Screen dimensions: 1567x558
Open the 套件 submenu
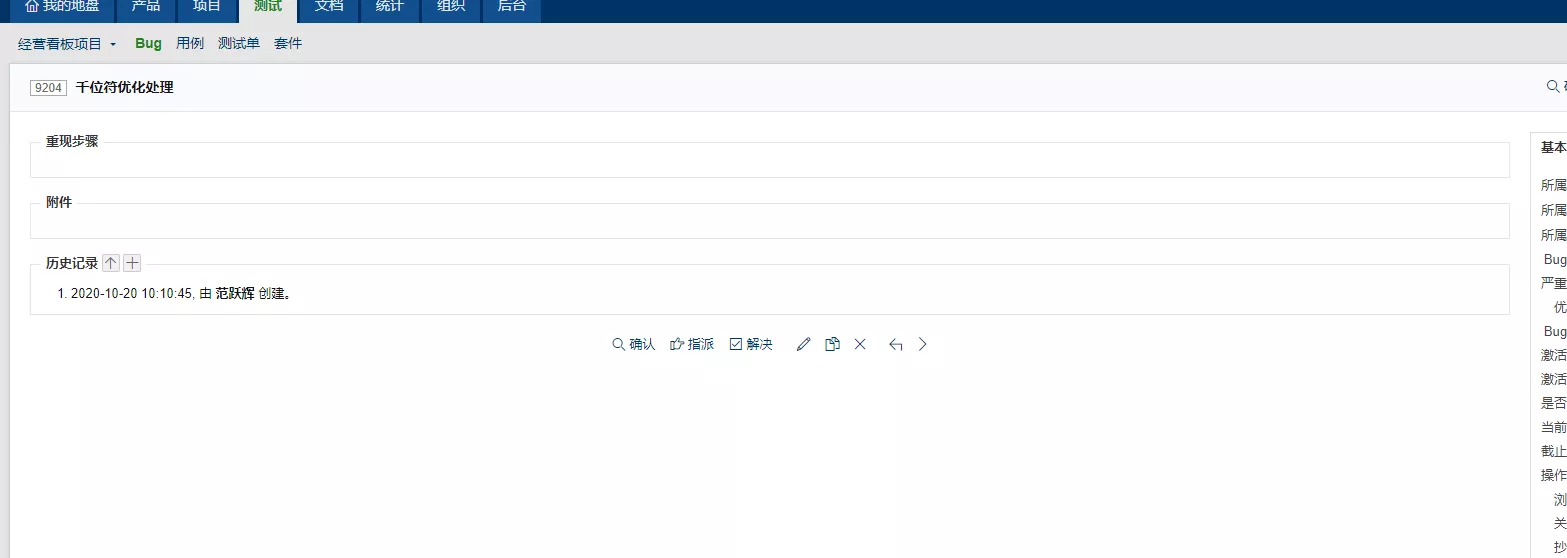point(288,44)
